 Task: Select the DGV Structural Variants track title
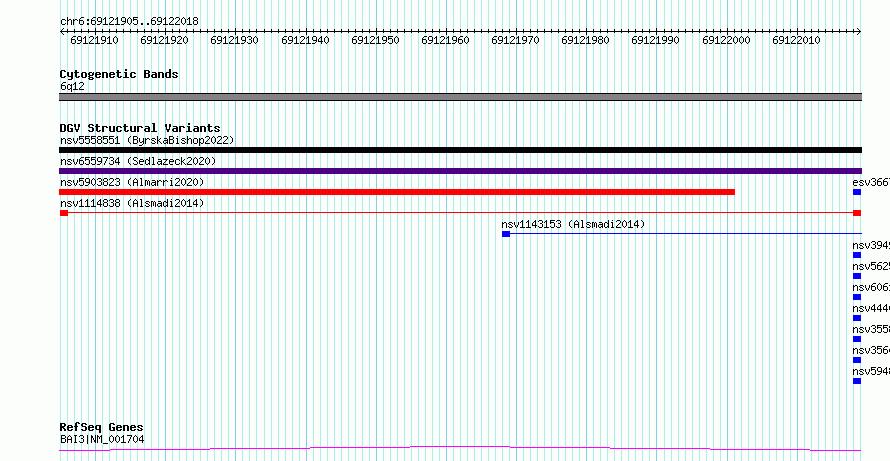140,128
